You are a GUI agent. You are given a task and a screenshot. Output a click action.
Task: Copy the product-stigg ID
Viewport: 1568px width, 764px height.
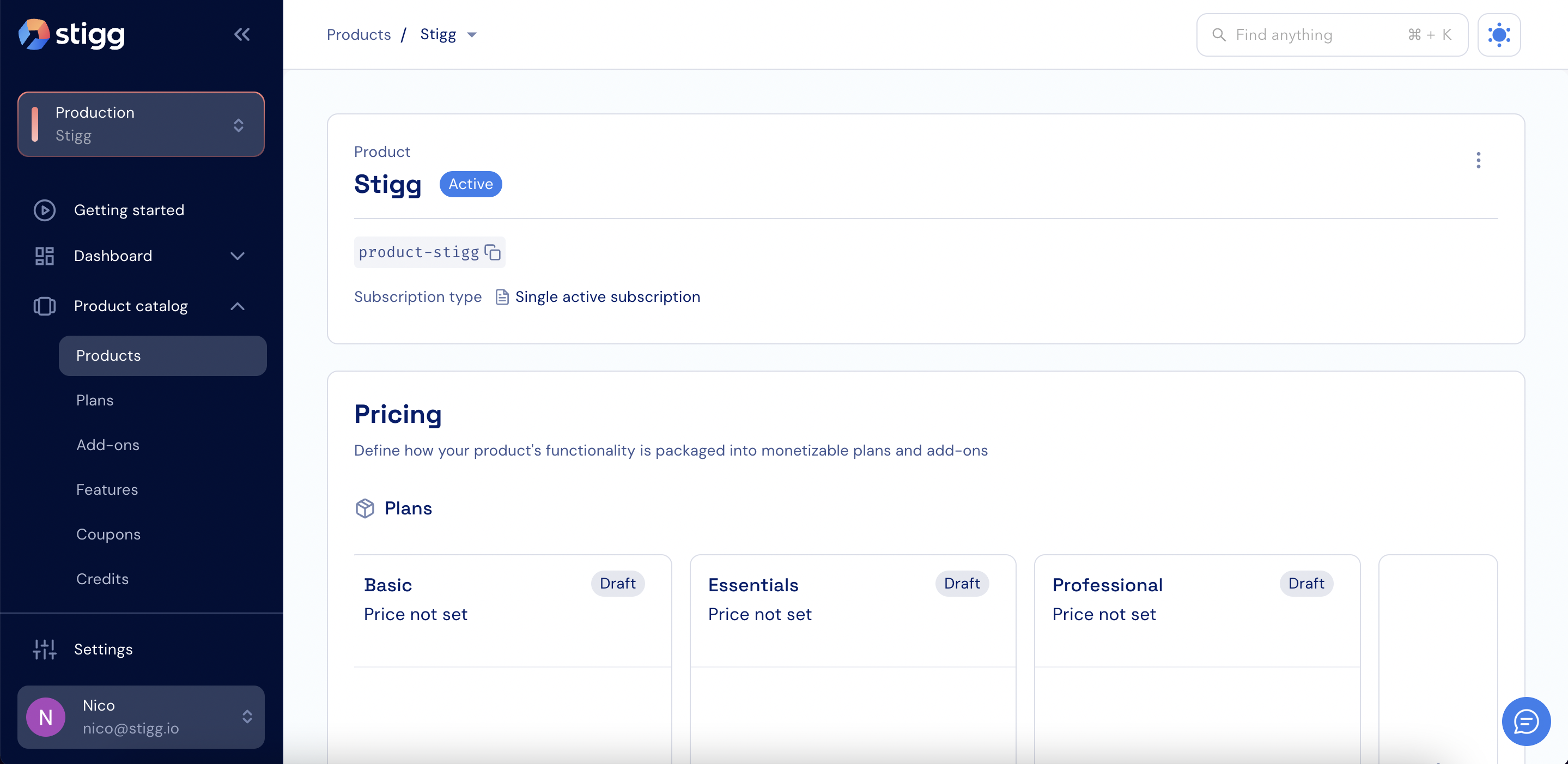click(493, 252)
